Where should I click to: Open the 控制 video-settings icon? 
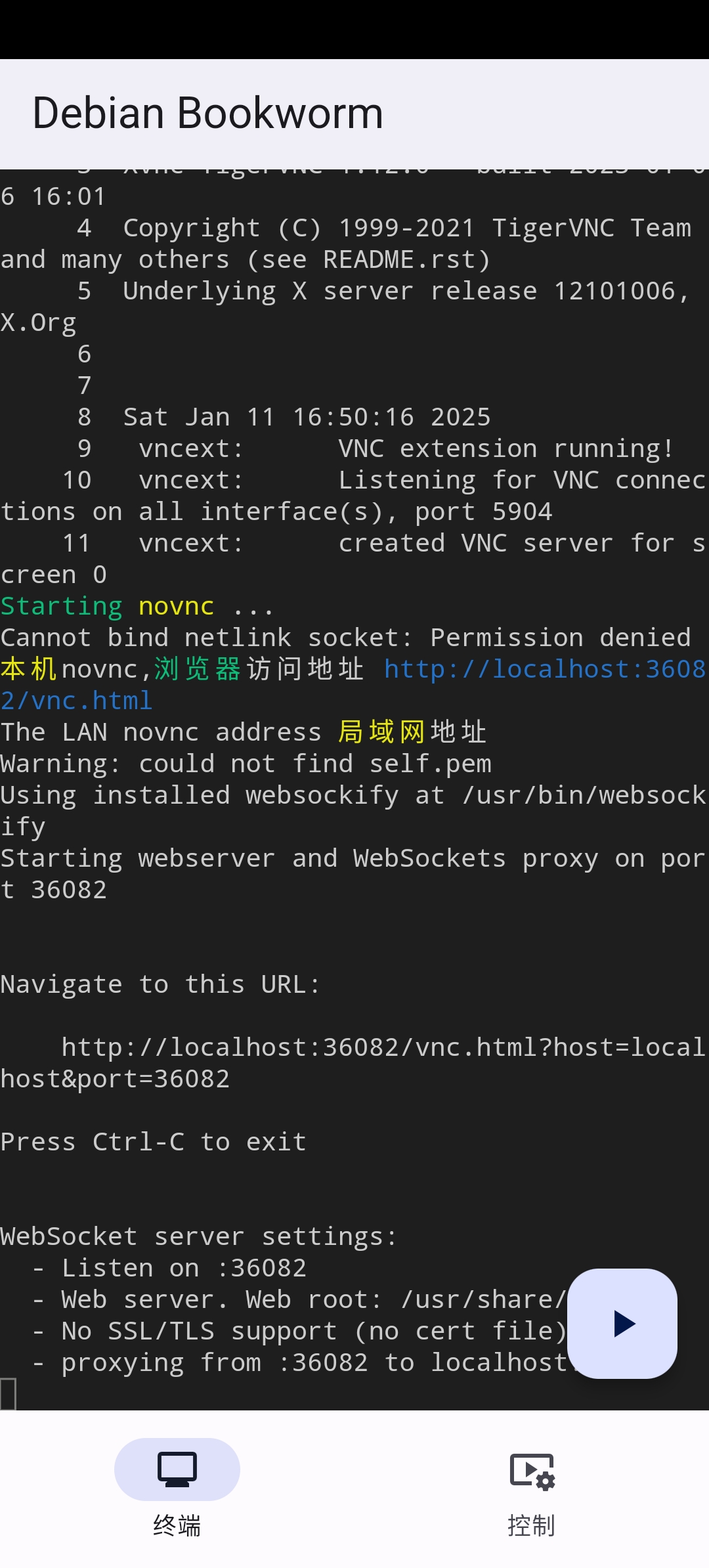532,1471
